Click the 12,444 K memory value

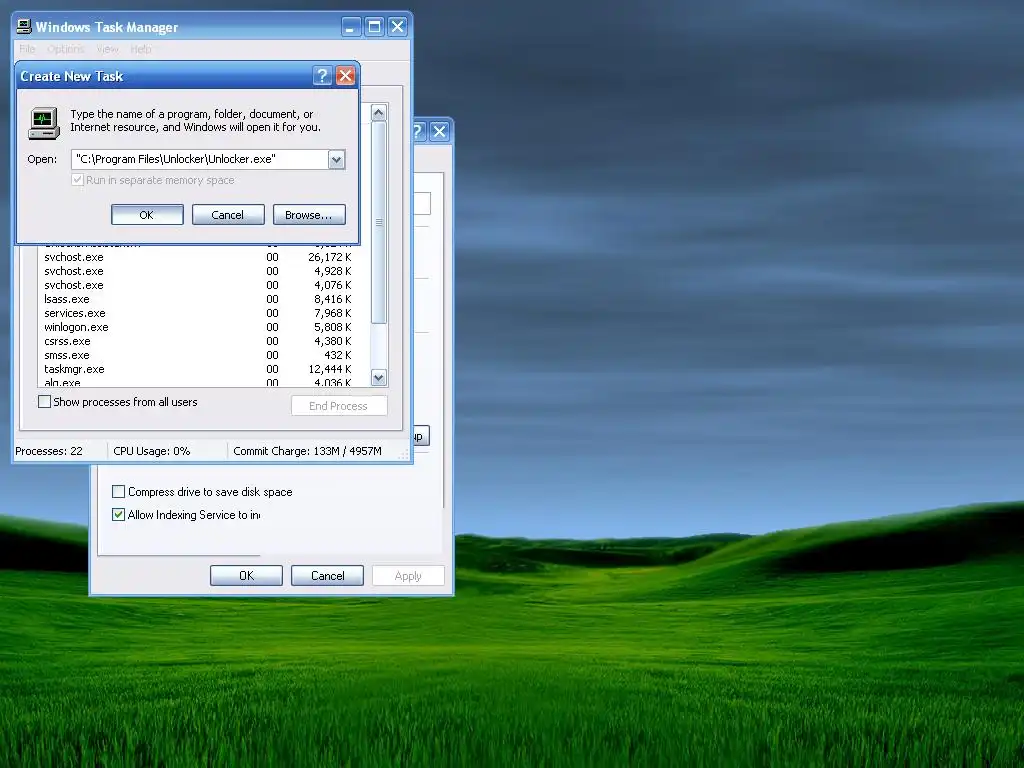click(330, 369)
